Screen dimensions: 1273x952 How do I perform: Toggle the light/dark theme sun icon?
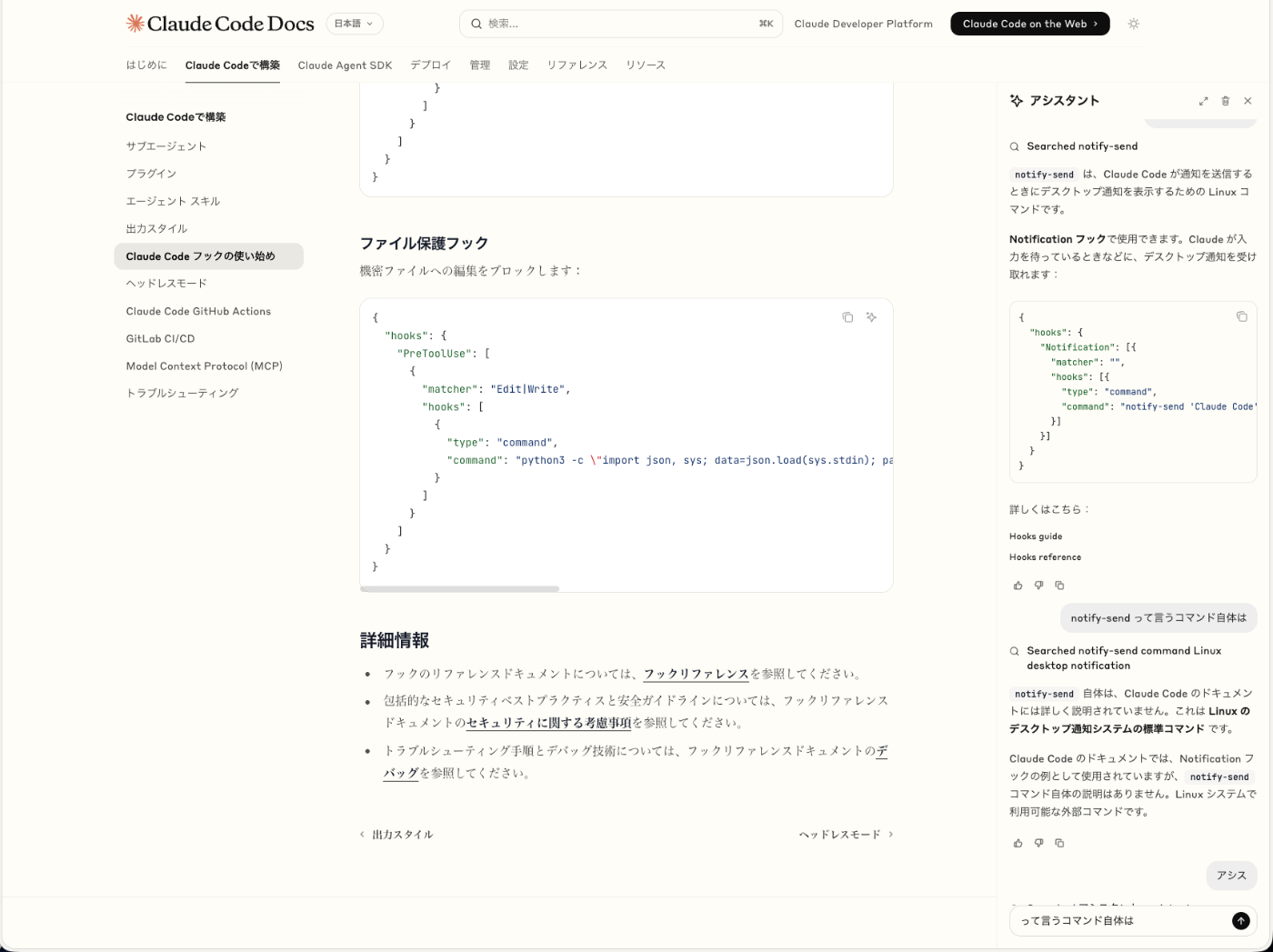1134,24
